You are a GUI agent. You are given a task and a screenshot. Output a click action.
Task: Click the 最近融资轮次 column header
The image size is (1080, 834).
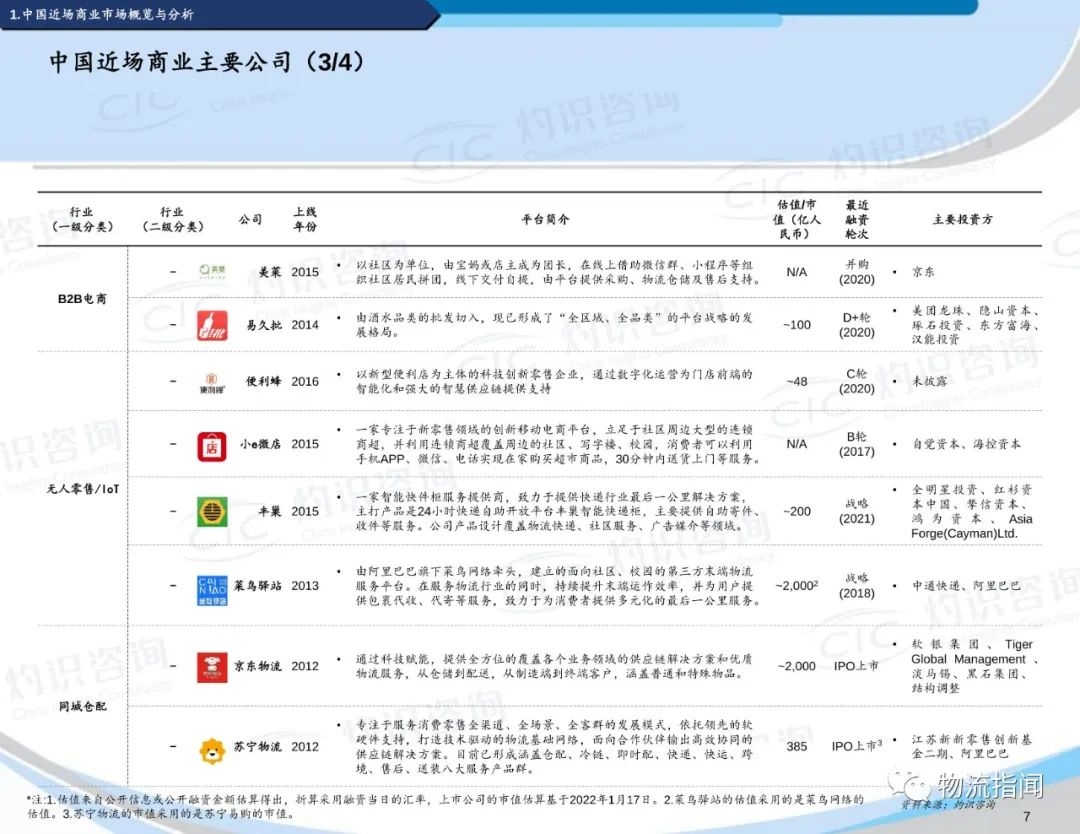856,219
